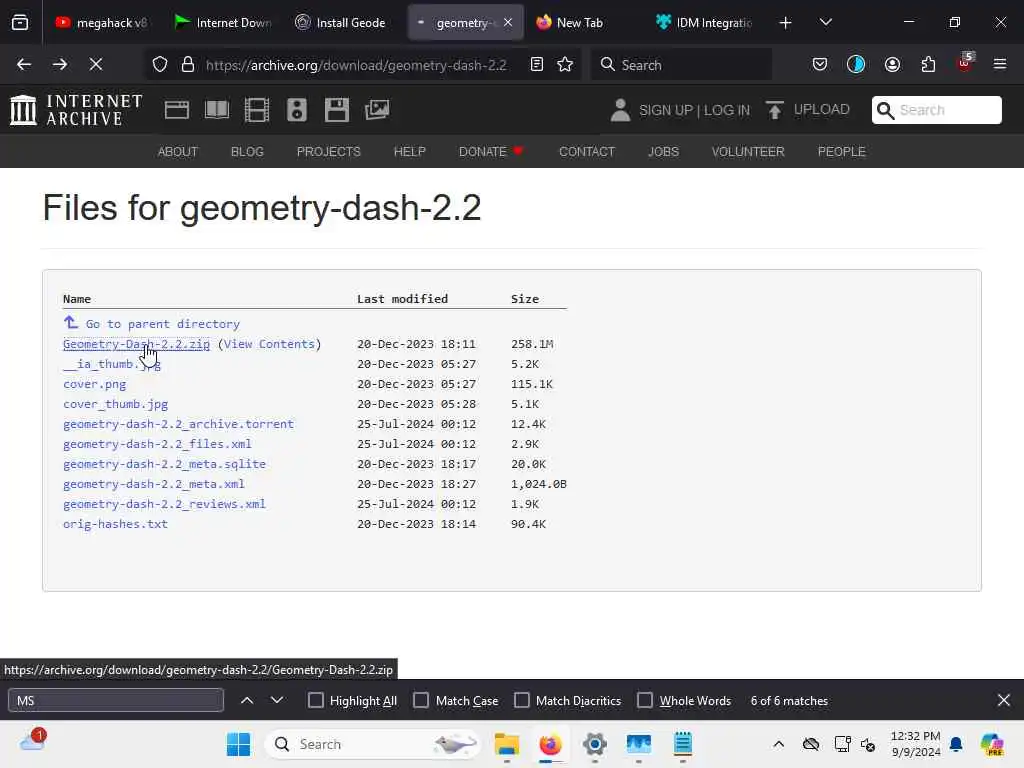Save page to Pocket
Screen dimensions: 1024x768
point(820,65)
